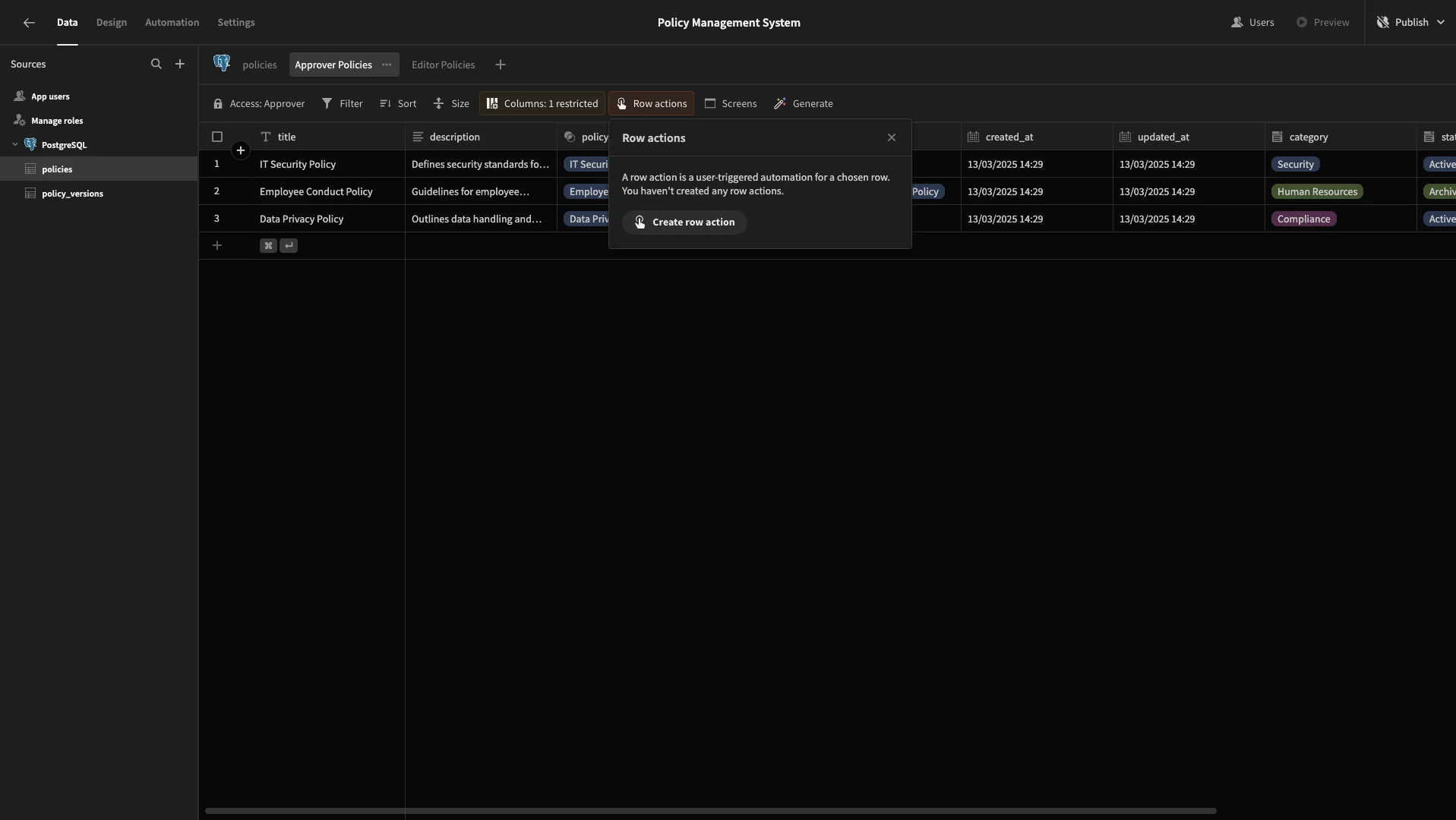Click Create row action button
This screenshot has height=820, width=1456.
tap(684, 222)
